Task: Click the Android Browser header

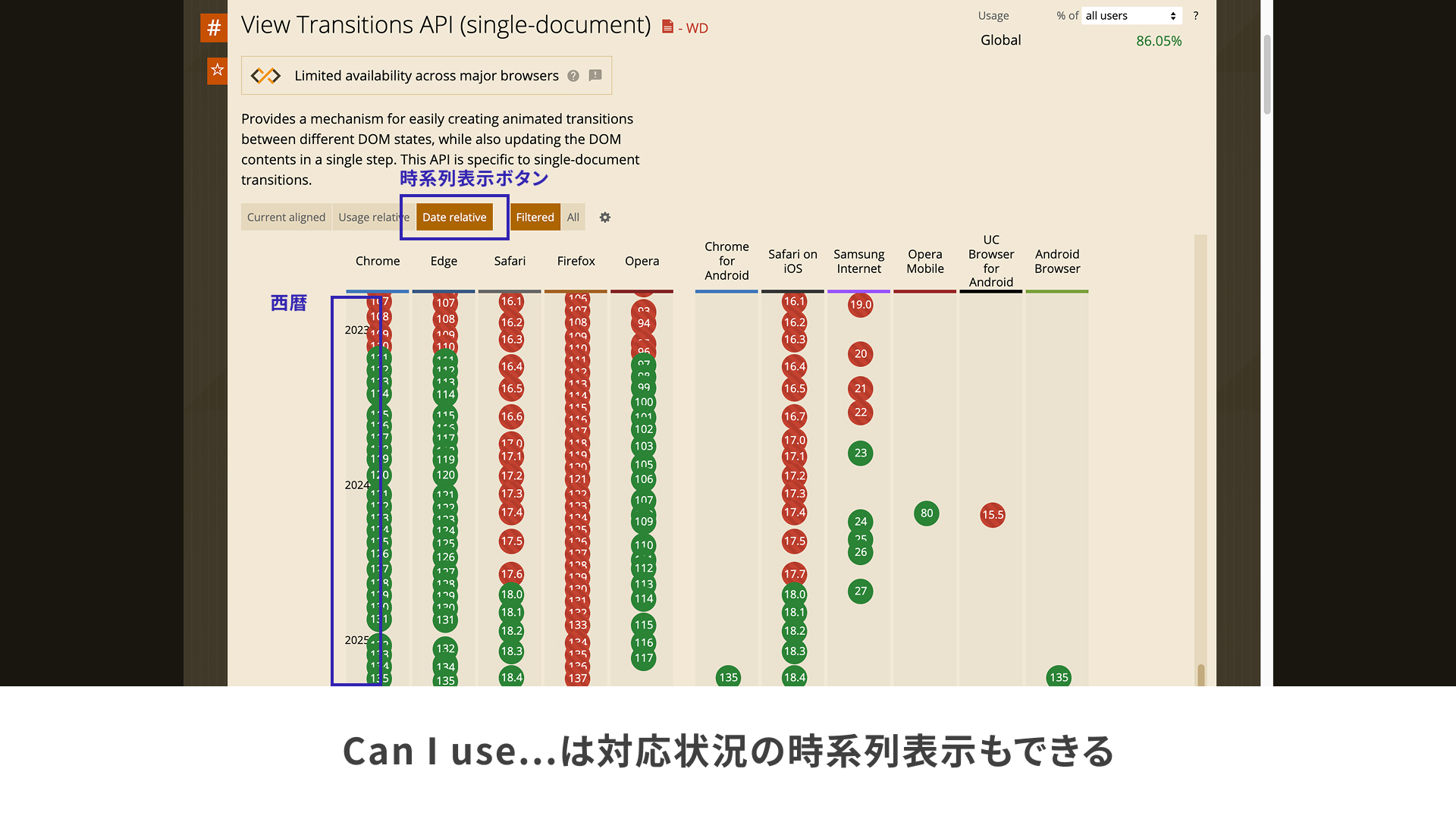Action: (x=1057, y=261)
